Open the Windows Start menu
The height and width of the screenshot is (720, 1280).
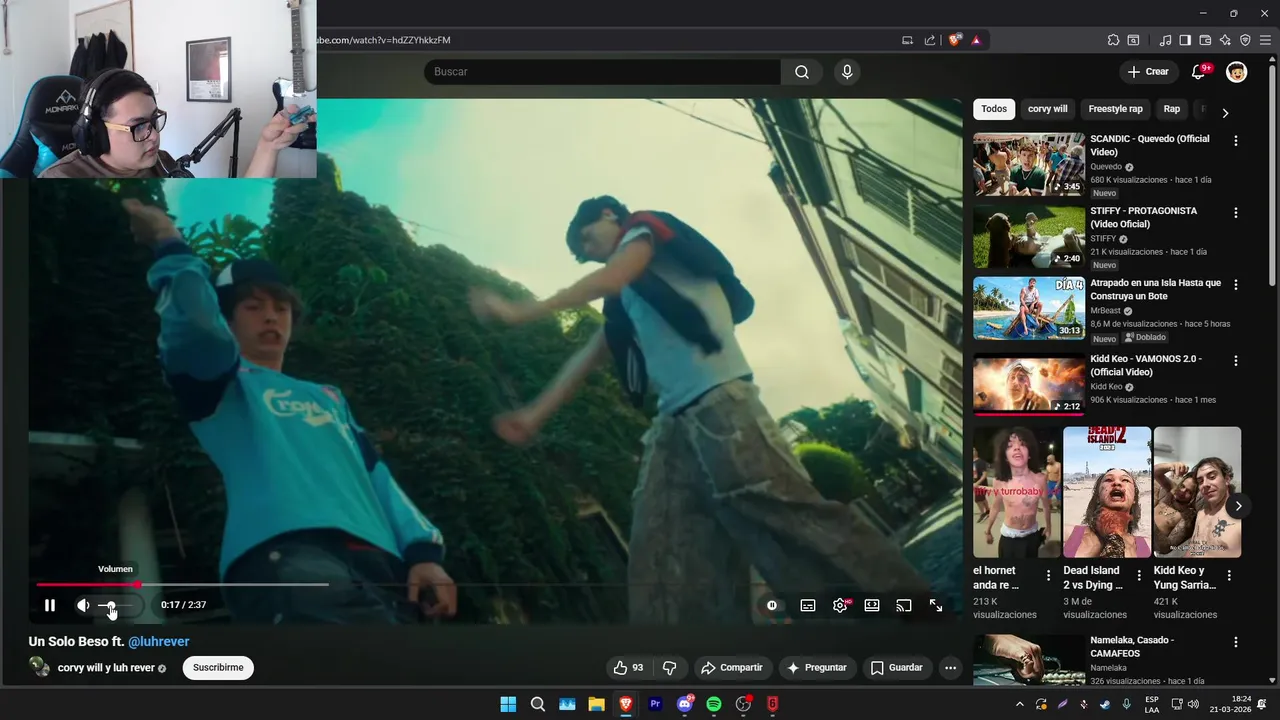508,704
